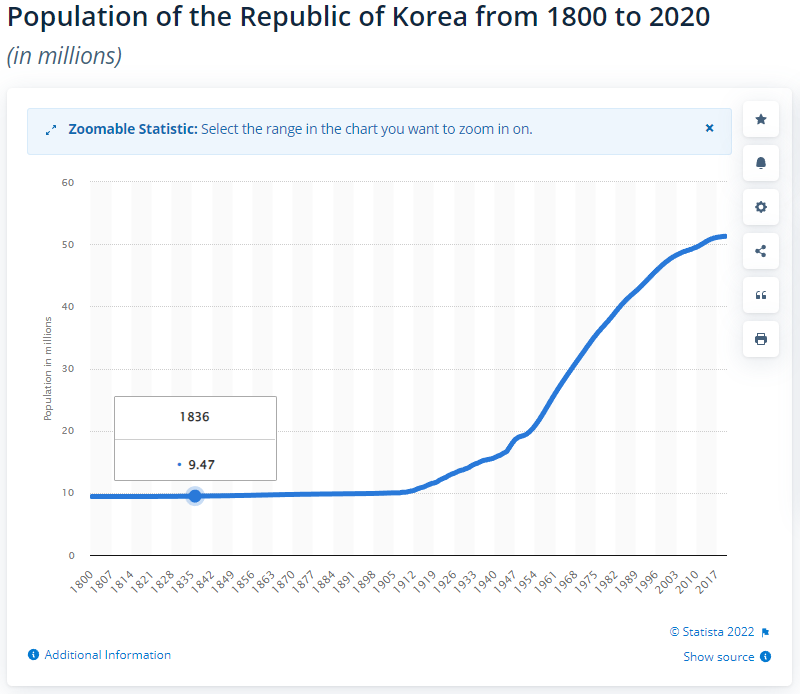Click info icon beside Additional Information
Viewport: 800px width, 694px height.
pyautogui.click(x=33, y=655)
